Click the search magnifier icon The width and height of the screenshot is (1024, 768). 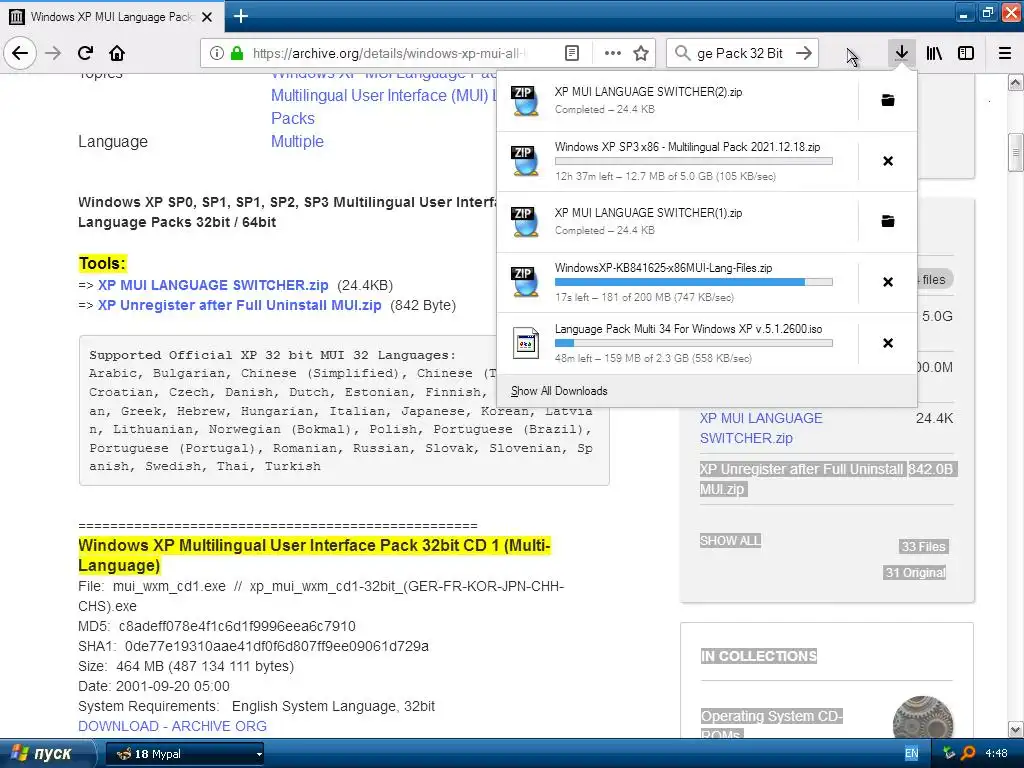[x=682, y=53]
